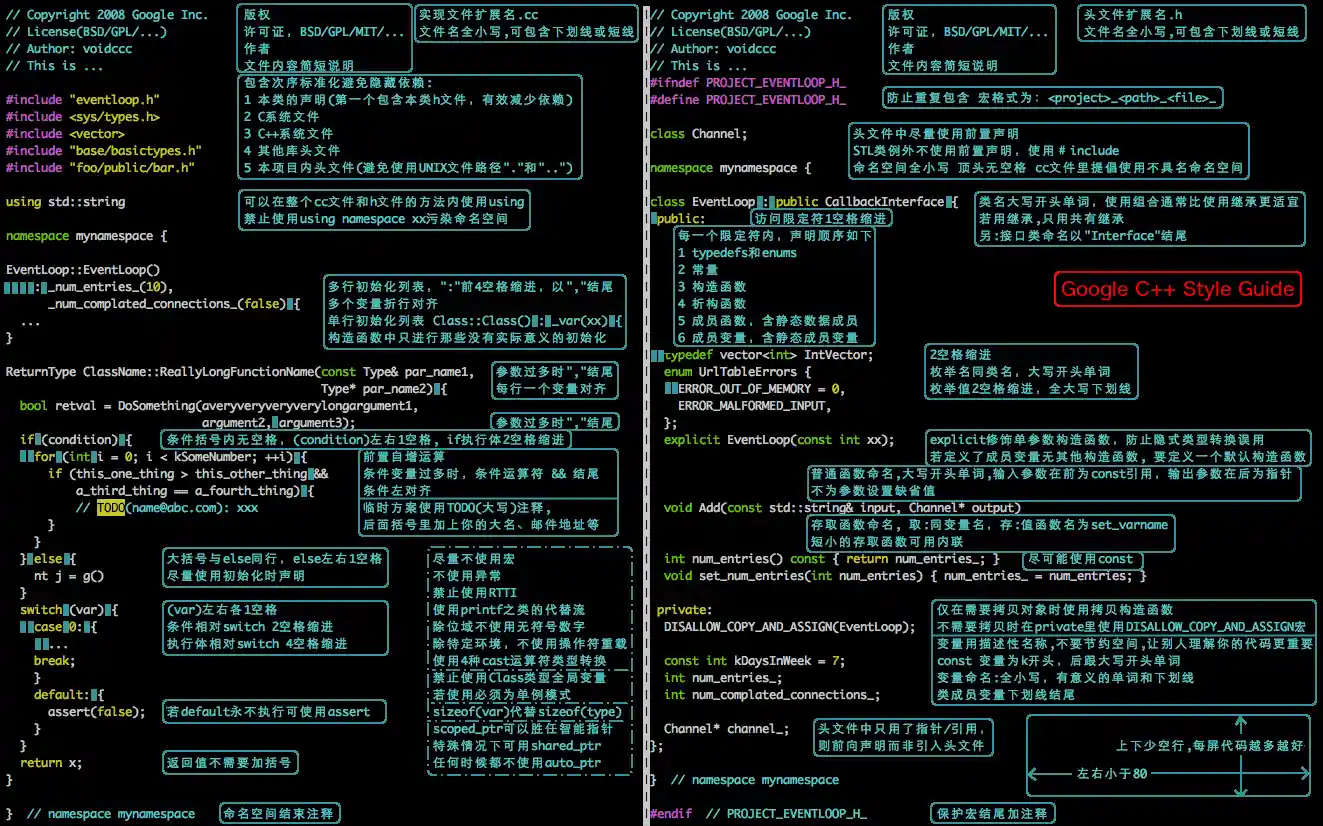Click the "返回值不需要加括号" annotation box
The height and width of the screenshot is (826, 1323).
[x=230, y=762]
